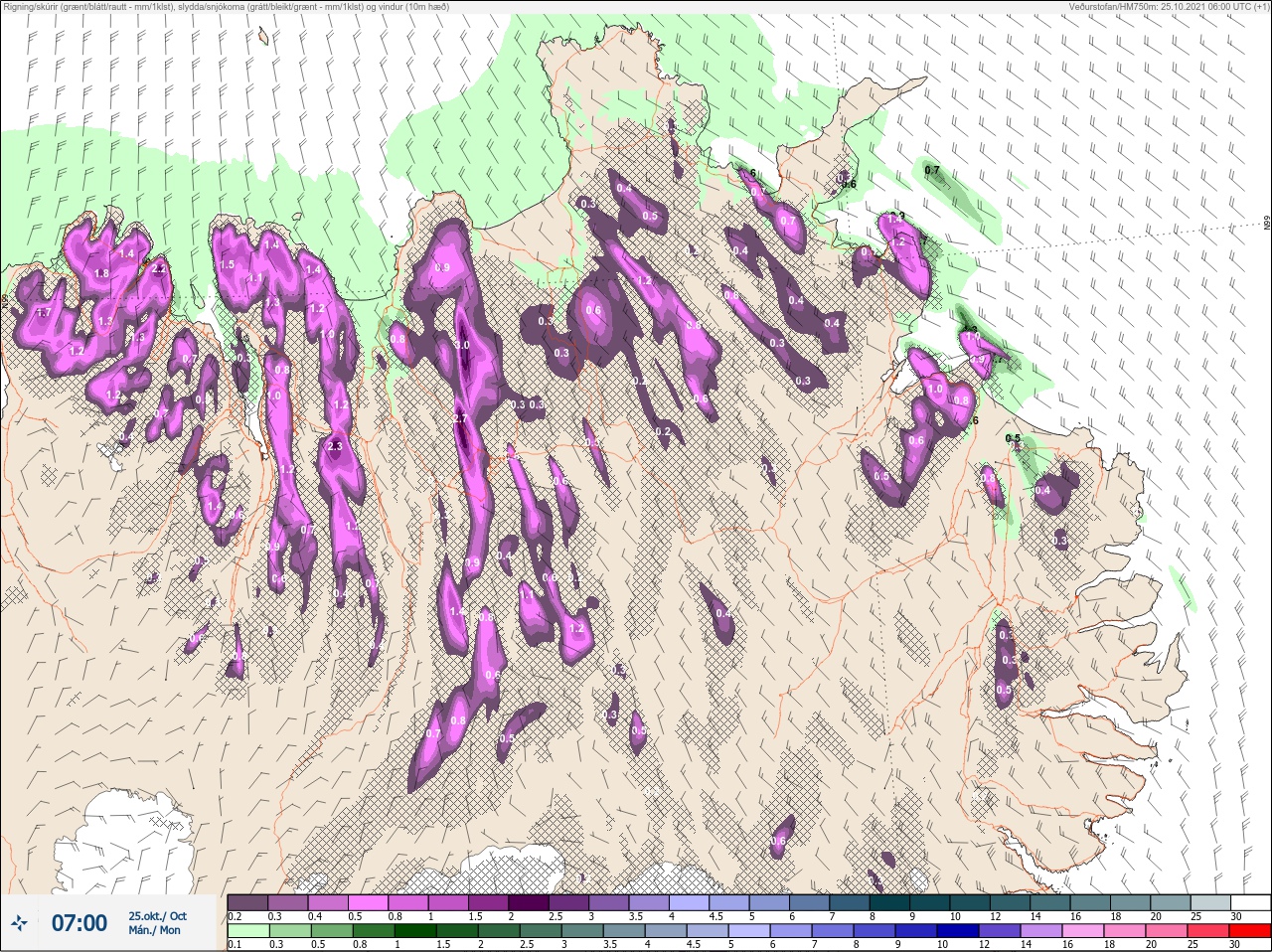Pick the pinkish-red swatch labeled 25 in lower legend
1272x952 pixels.
1210,931
